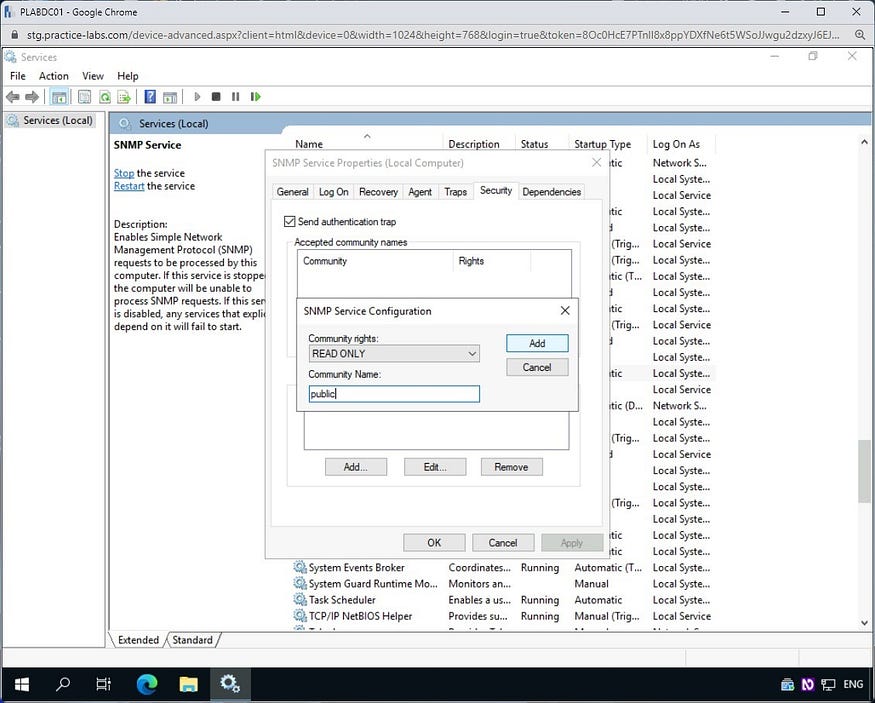Viewport: 875px width, 703px height.
Task: Click Cancel in SNMP Service Configuration dialog
Action: (x=537, y=367)
